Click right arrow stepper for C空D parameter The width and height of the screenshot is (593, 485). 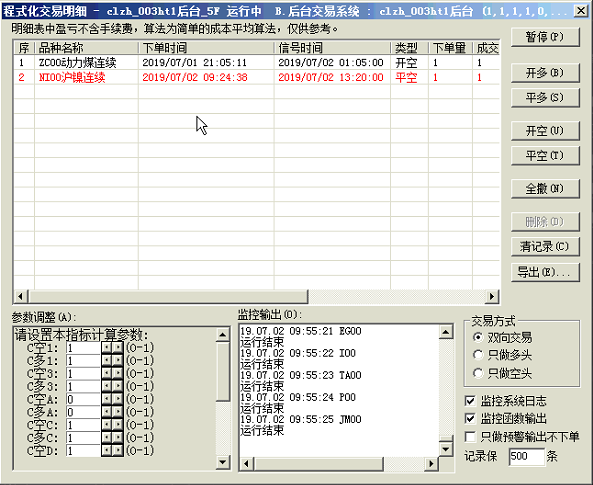tap(118, 451)
